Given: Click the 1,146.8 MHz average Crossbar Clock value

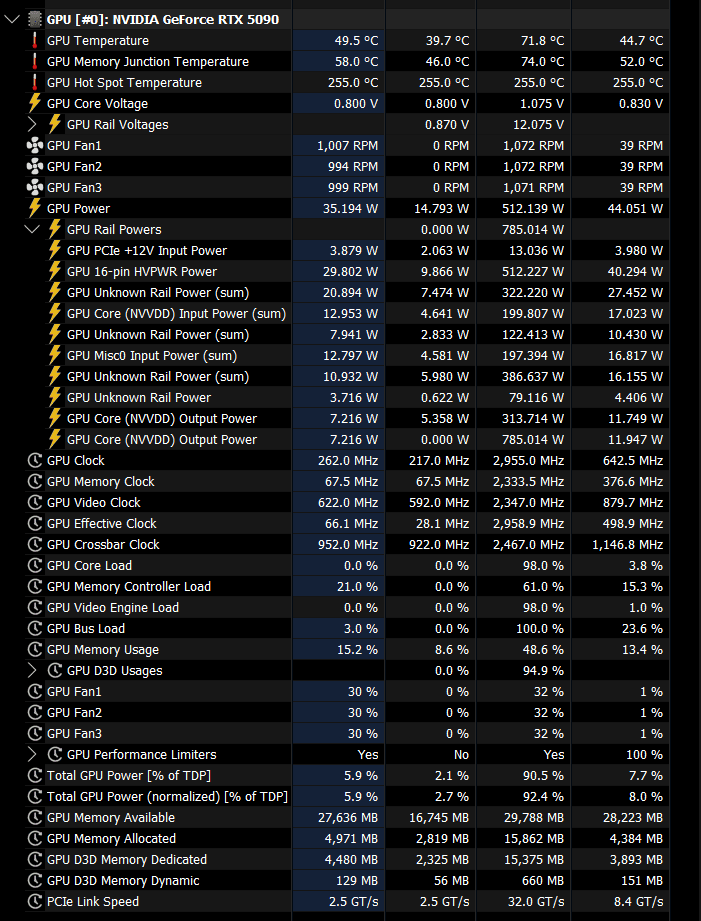Looking at the screenshot, I should 628,544.
